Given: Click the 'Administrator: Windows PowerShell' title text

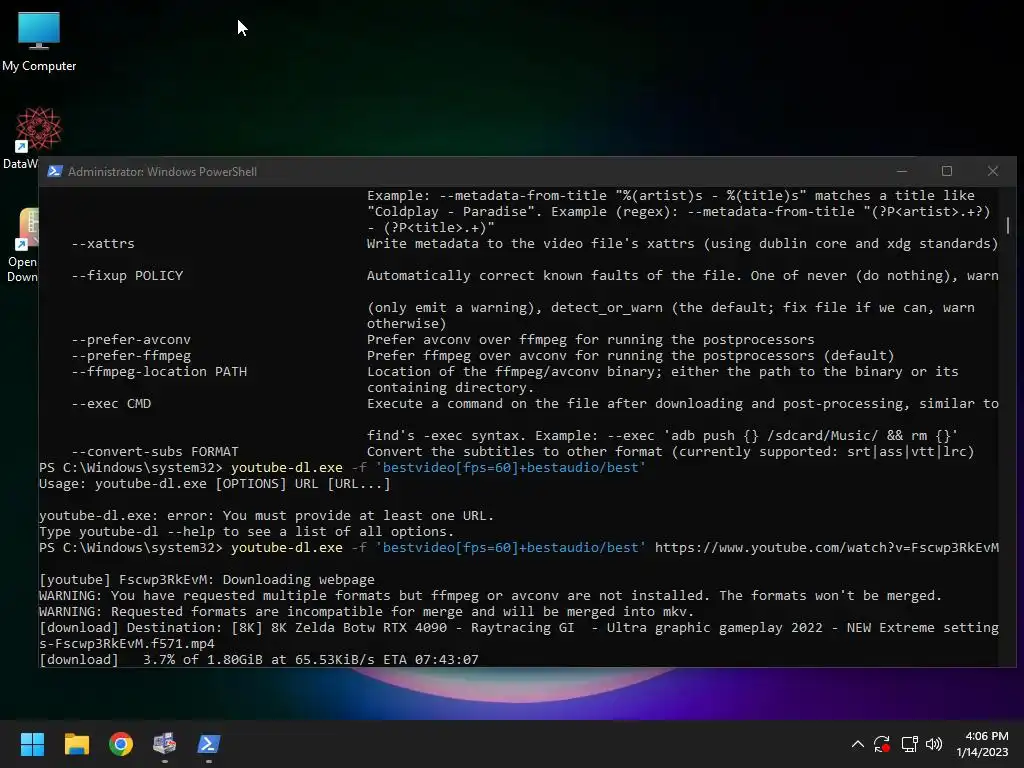Looking at the screenshot, I should click(x=162, y=172).
